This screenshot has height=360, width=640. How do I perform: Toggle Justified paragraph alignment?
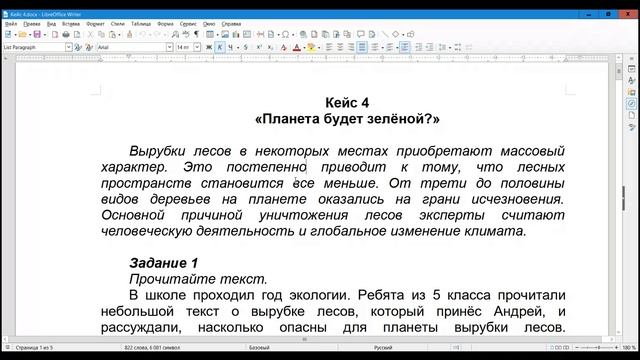[x=362, y=48]
